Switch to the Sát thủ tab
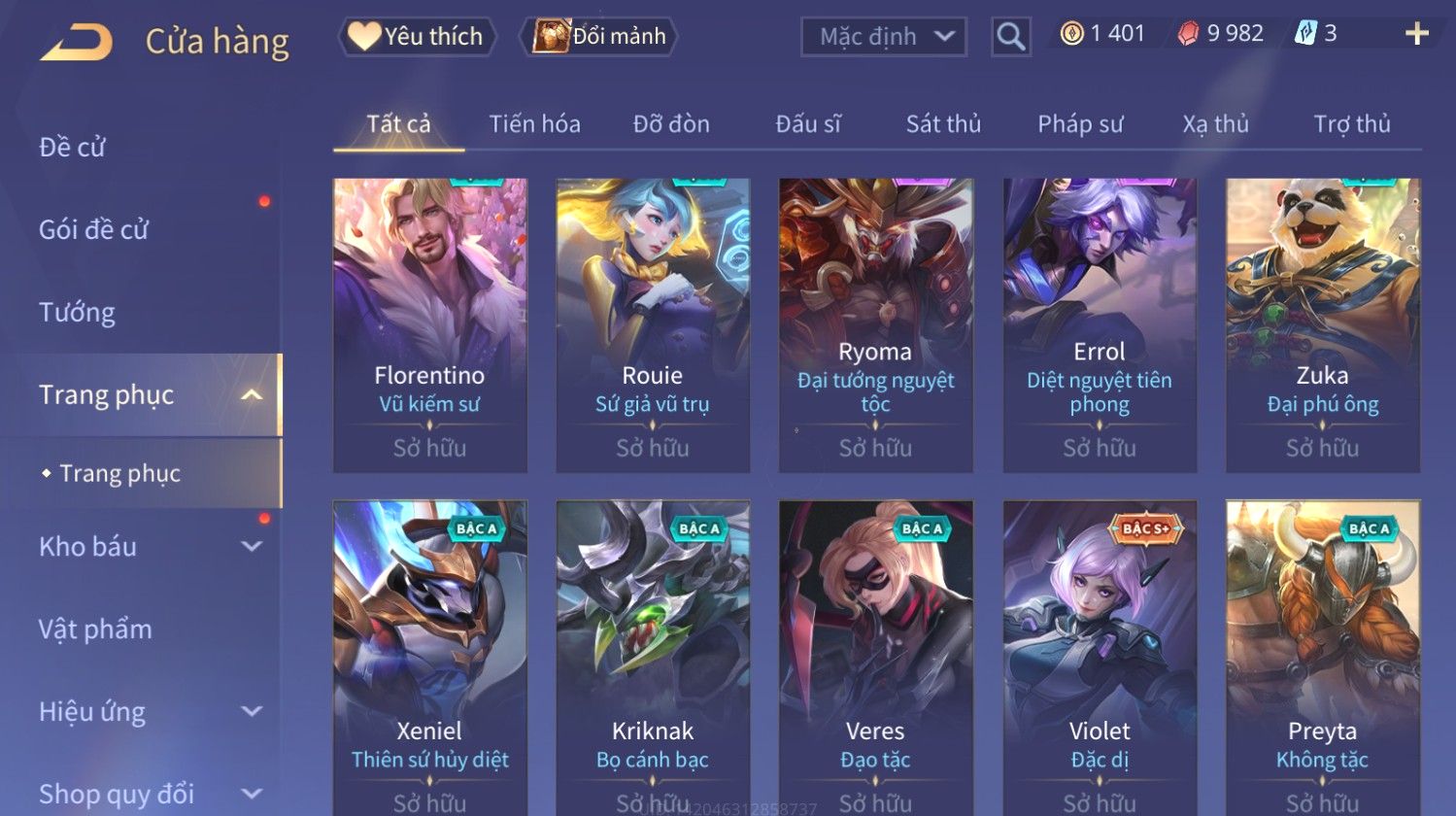The width and height of the screenshot is (1456, 816). (943, 124)
